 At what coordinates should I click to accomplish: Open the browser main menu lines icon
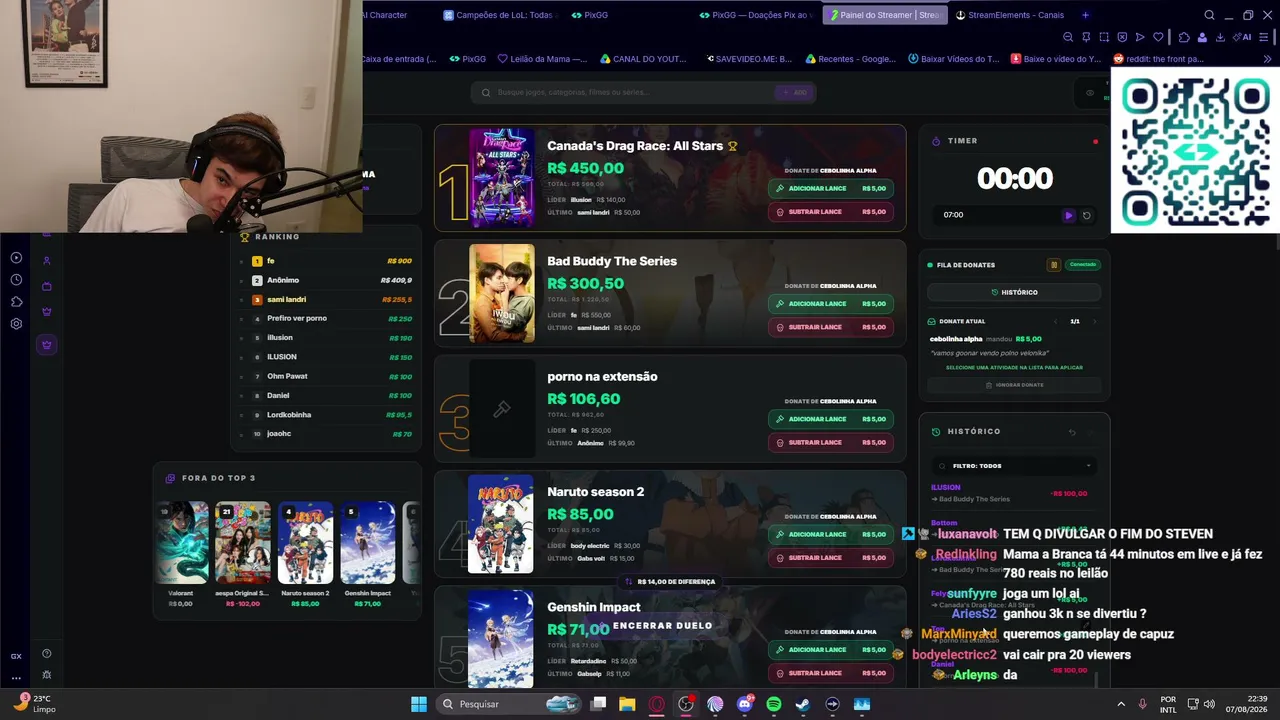1264,37
